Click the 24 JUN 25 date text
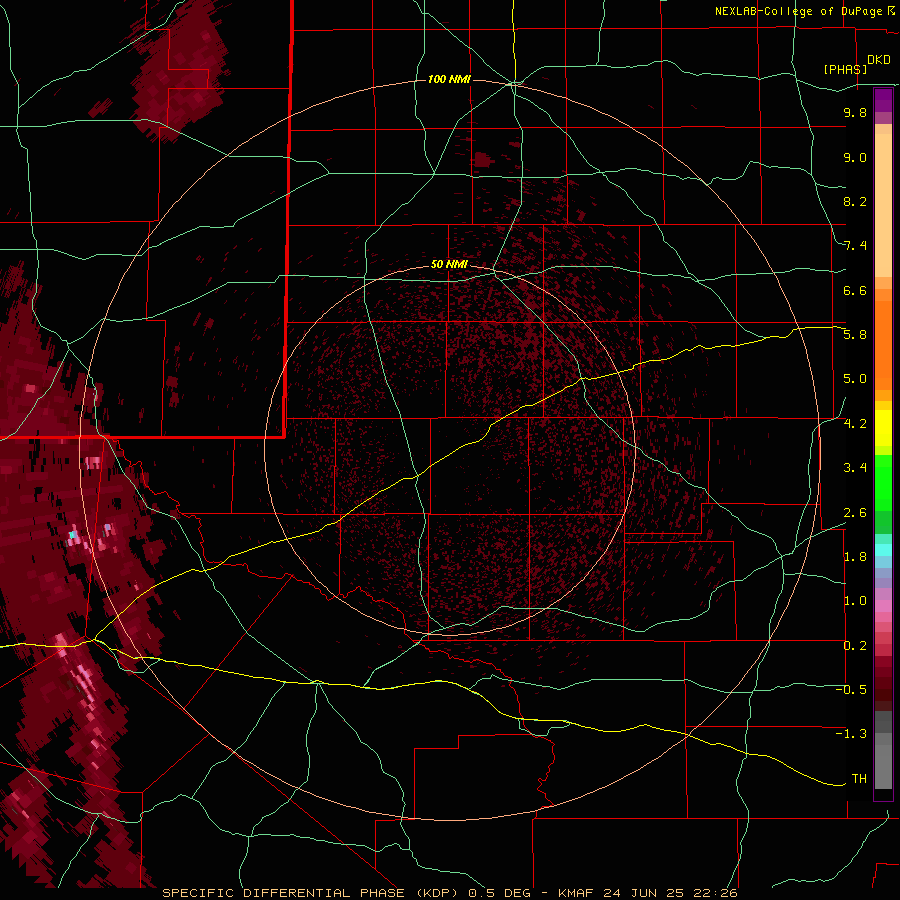This screenshot has width=900, height=900. 641,893
